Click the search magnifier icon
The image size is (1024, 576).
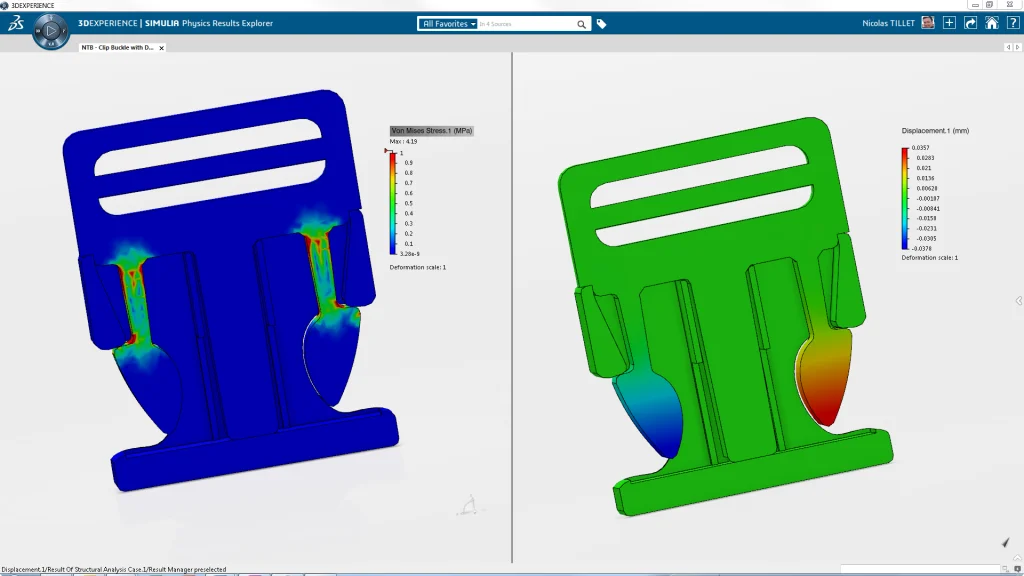(x=582, y=24)
